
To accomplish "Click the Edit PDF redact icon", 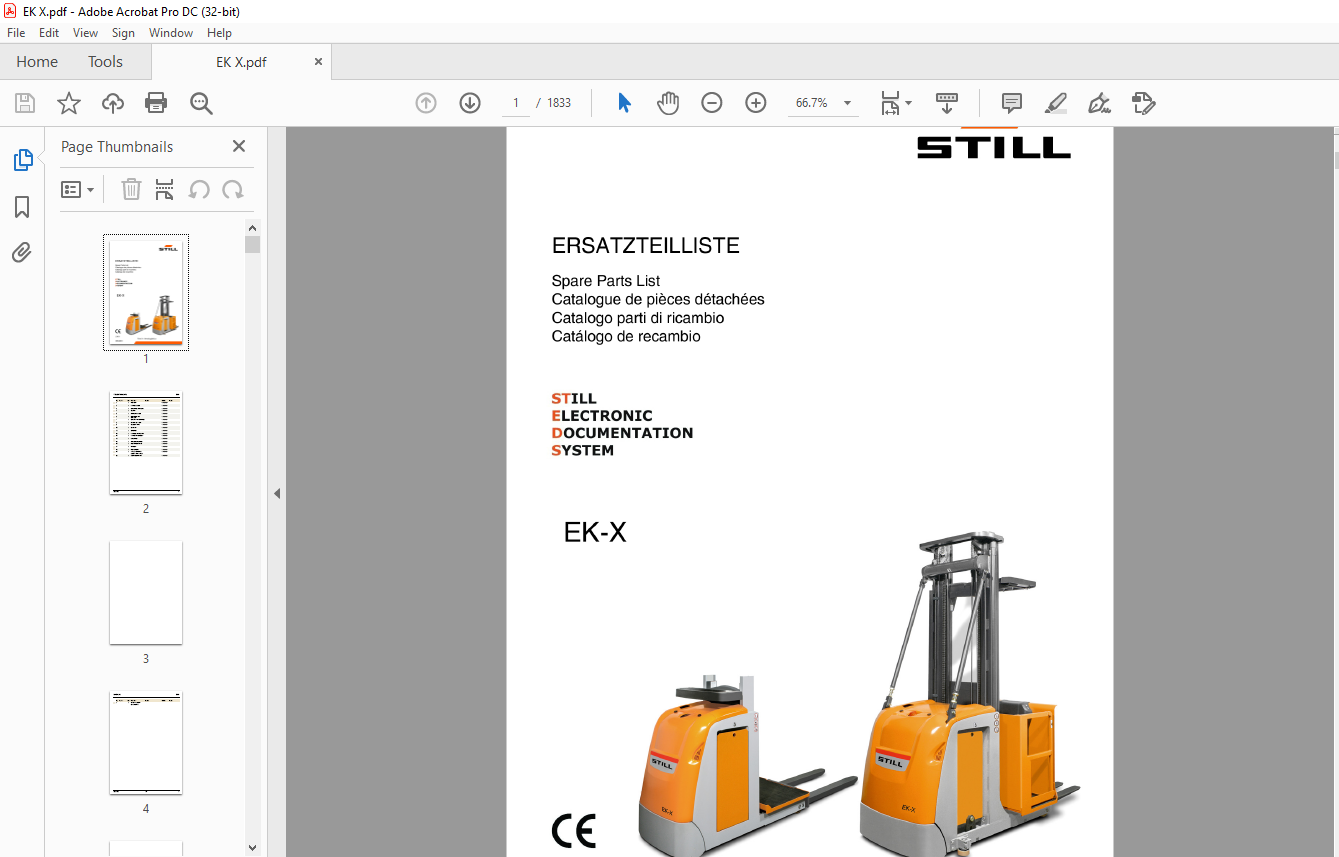I will (1144, 103).
